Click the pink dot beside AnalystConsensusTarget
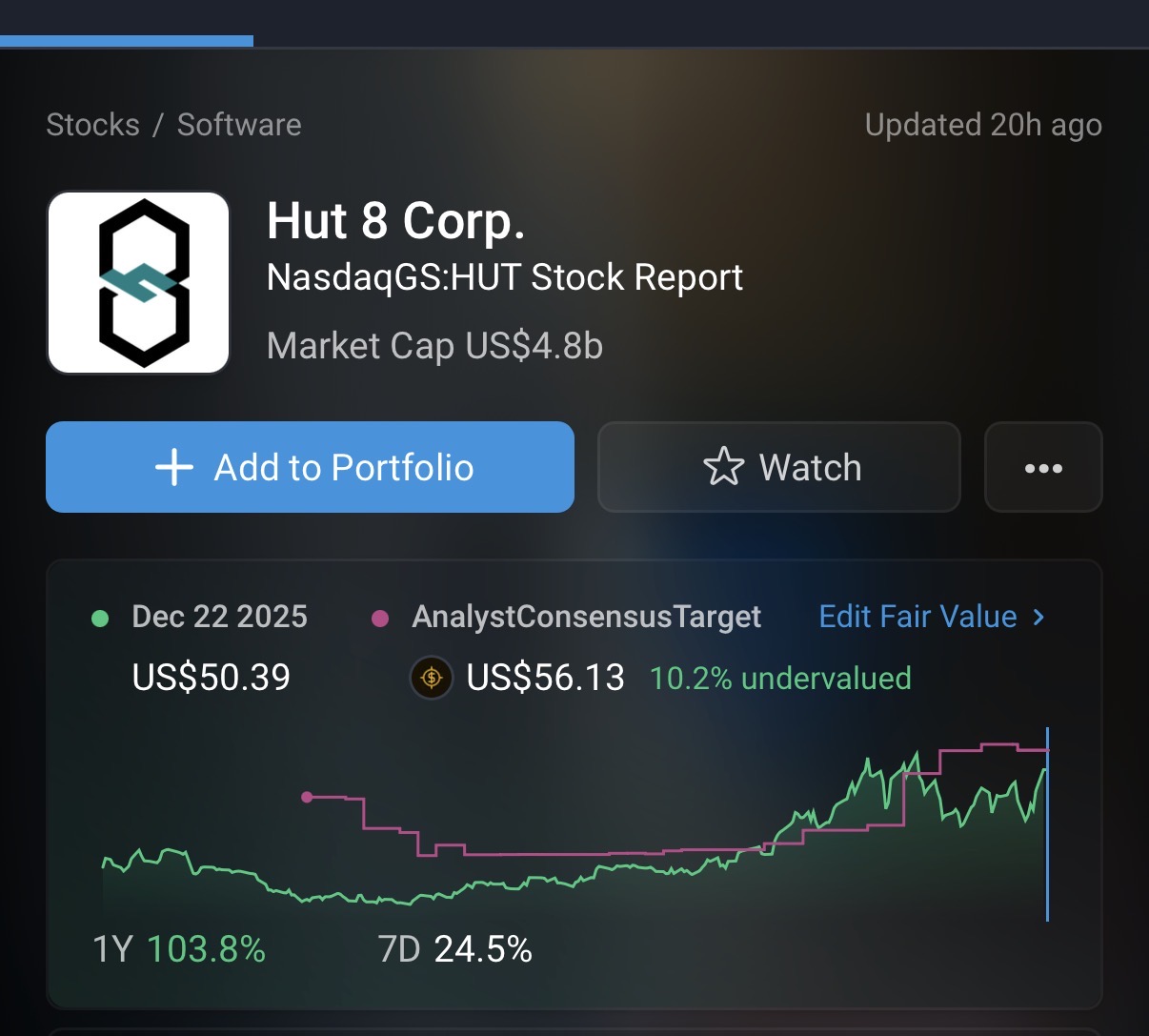 tap(380, 619)
